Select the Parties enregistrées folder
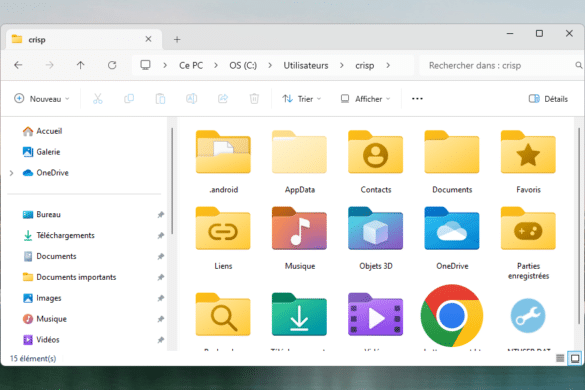 [528, 243]
